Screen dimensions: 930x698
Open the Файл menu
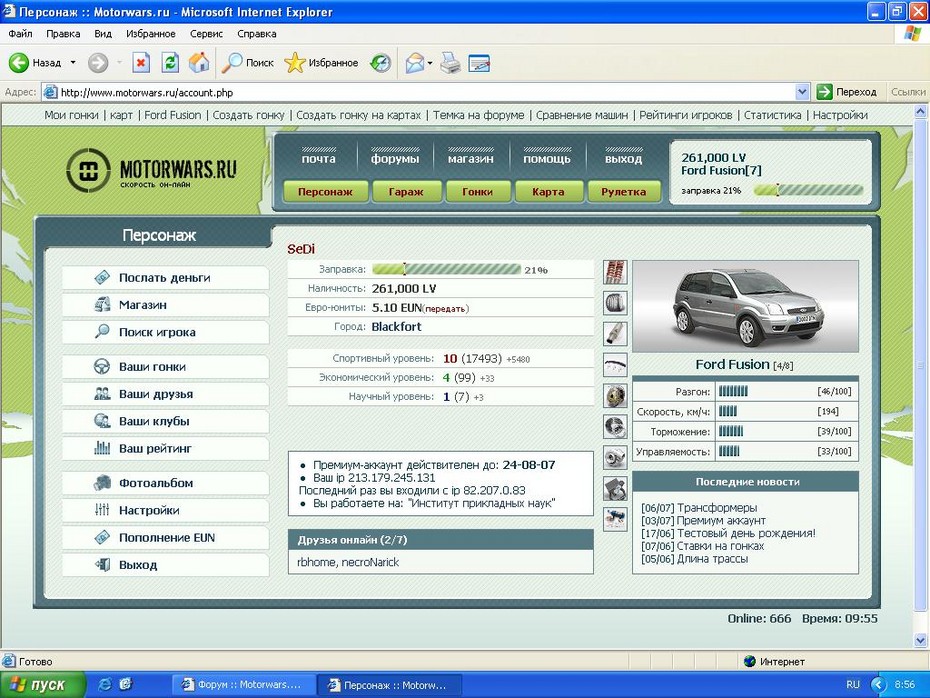click(20, 34)
